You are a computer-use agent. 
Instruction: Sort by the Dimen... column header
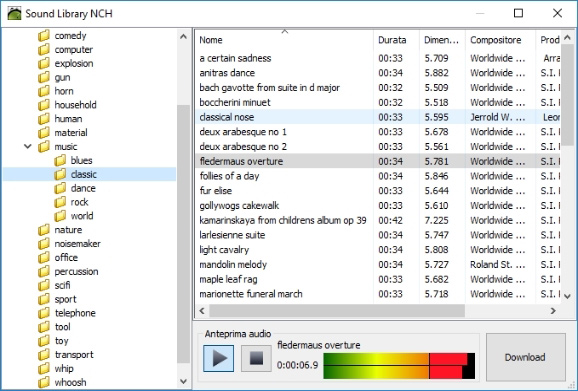coord(442,40)
